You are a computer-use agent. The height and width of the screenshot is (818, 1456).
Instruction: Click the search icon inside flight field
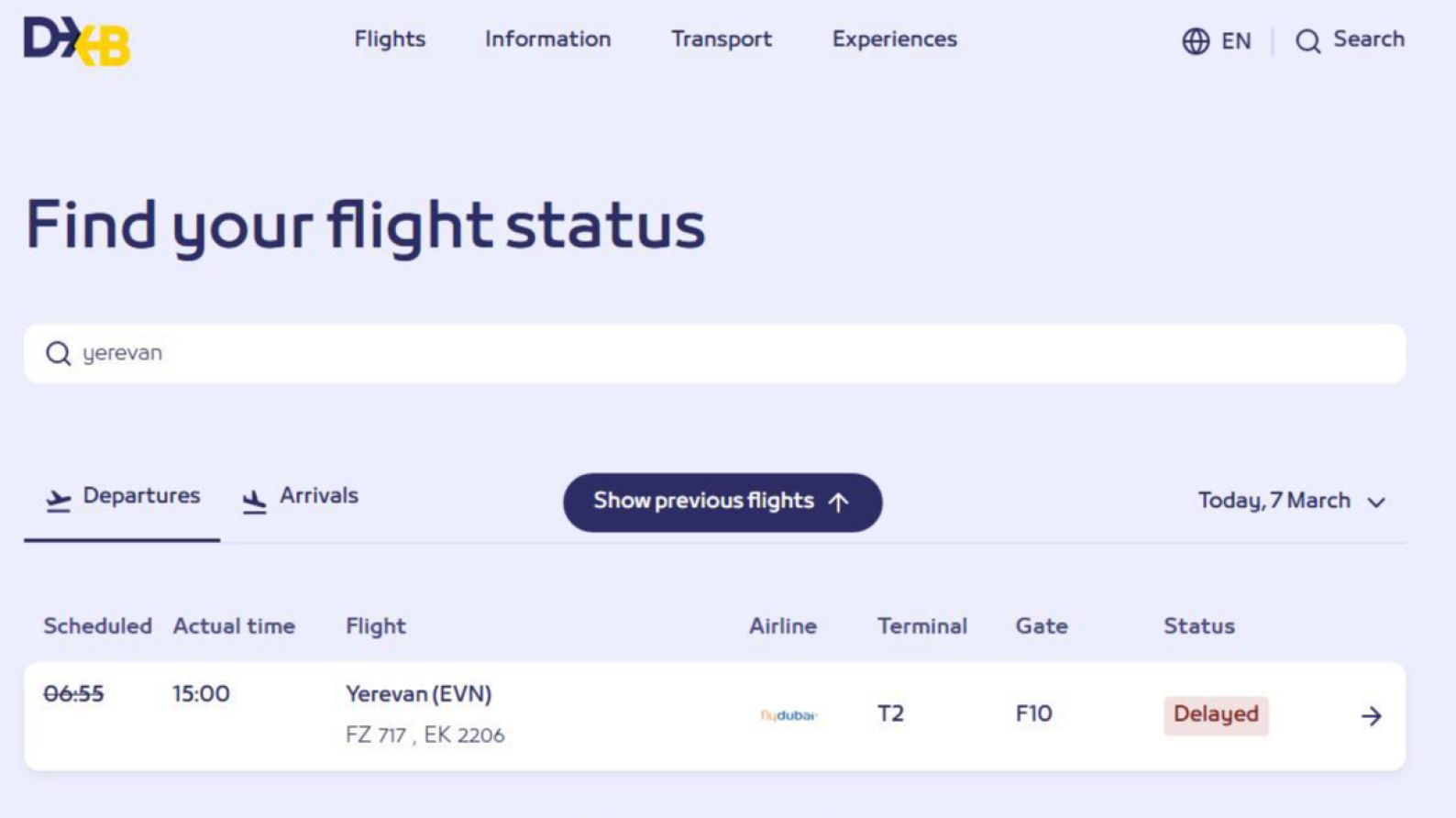point(58,353)
